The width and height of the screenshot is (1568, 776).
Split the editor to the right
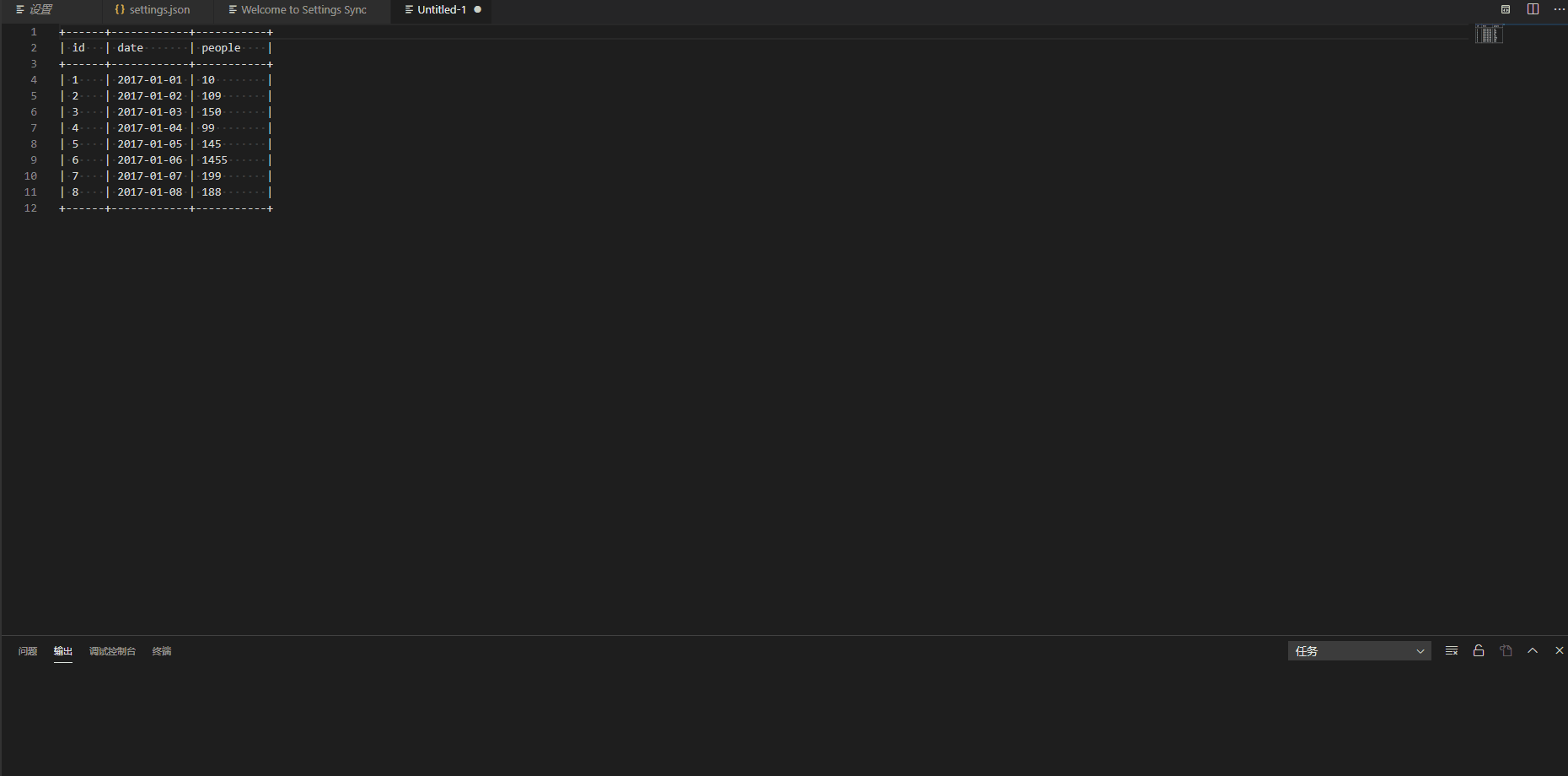coord(1533,9)
